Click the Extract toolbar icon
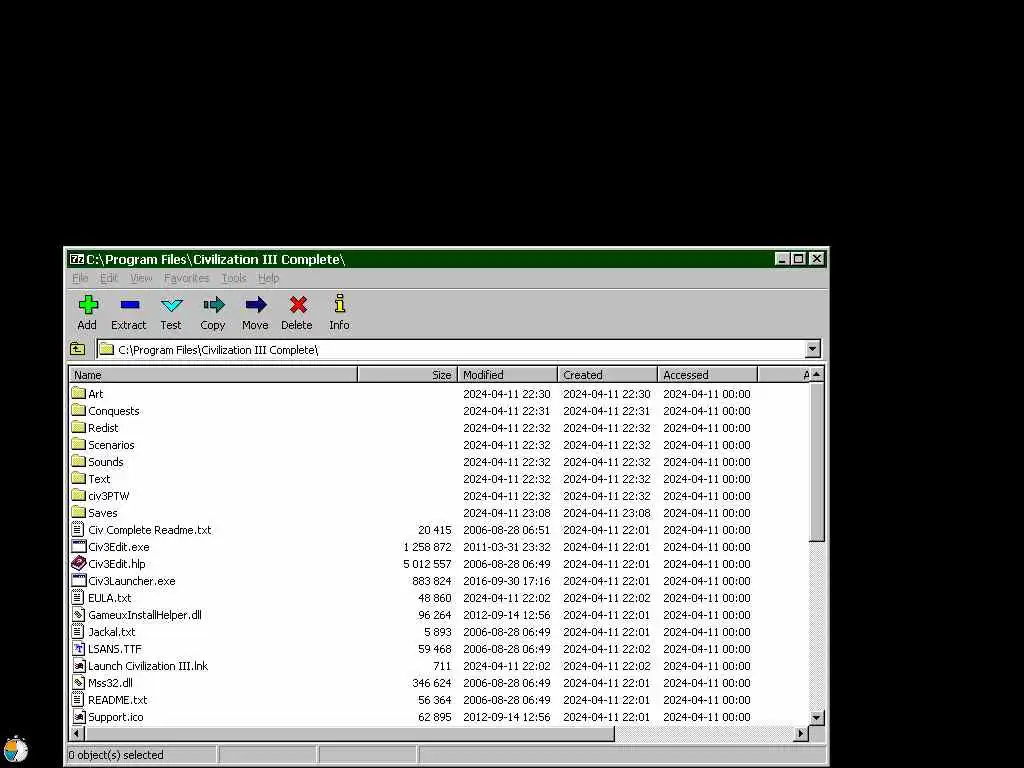Image resolution: width=1024 pixels, height=768 pixels. coord(130,304)
